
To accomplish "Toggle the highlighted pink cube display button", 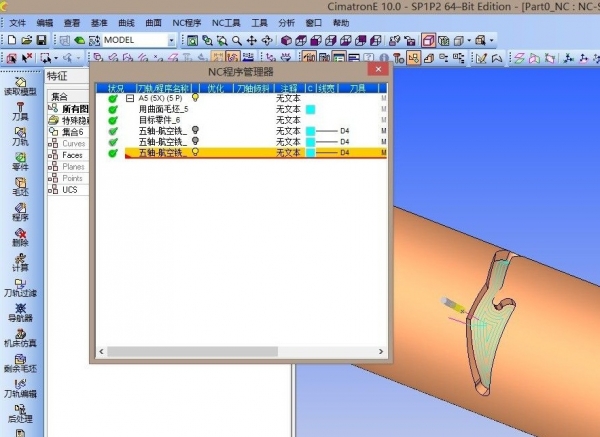I will (429, 40).
